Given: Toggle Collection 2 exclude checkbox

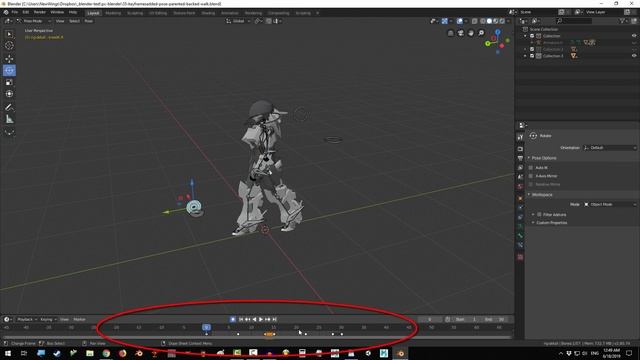Looking at the screenshot, I should click(532, 49).
